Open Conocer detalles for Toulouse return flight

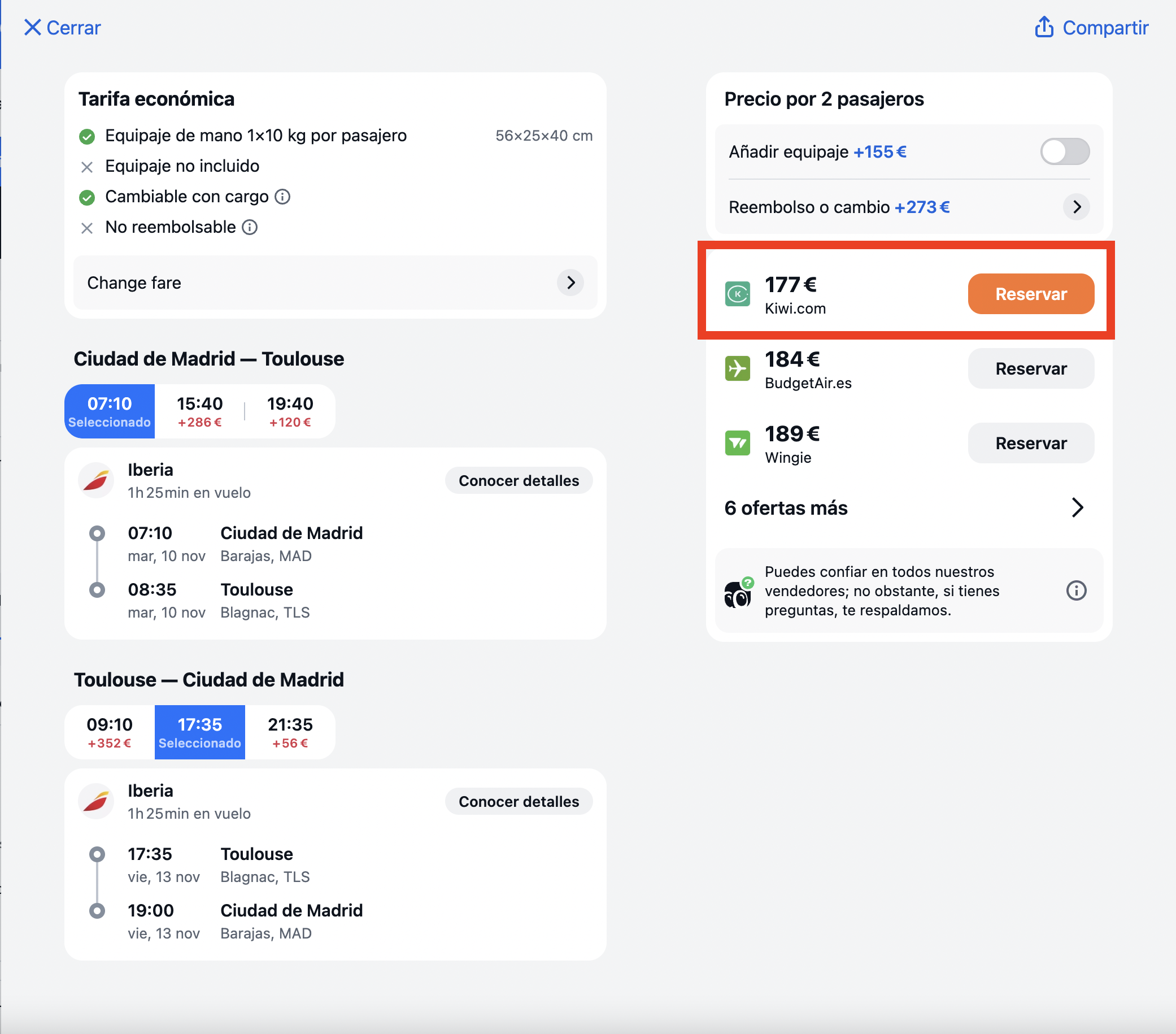pos(519,802)
